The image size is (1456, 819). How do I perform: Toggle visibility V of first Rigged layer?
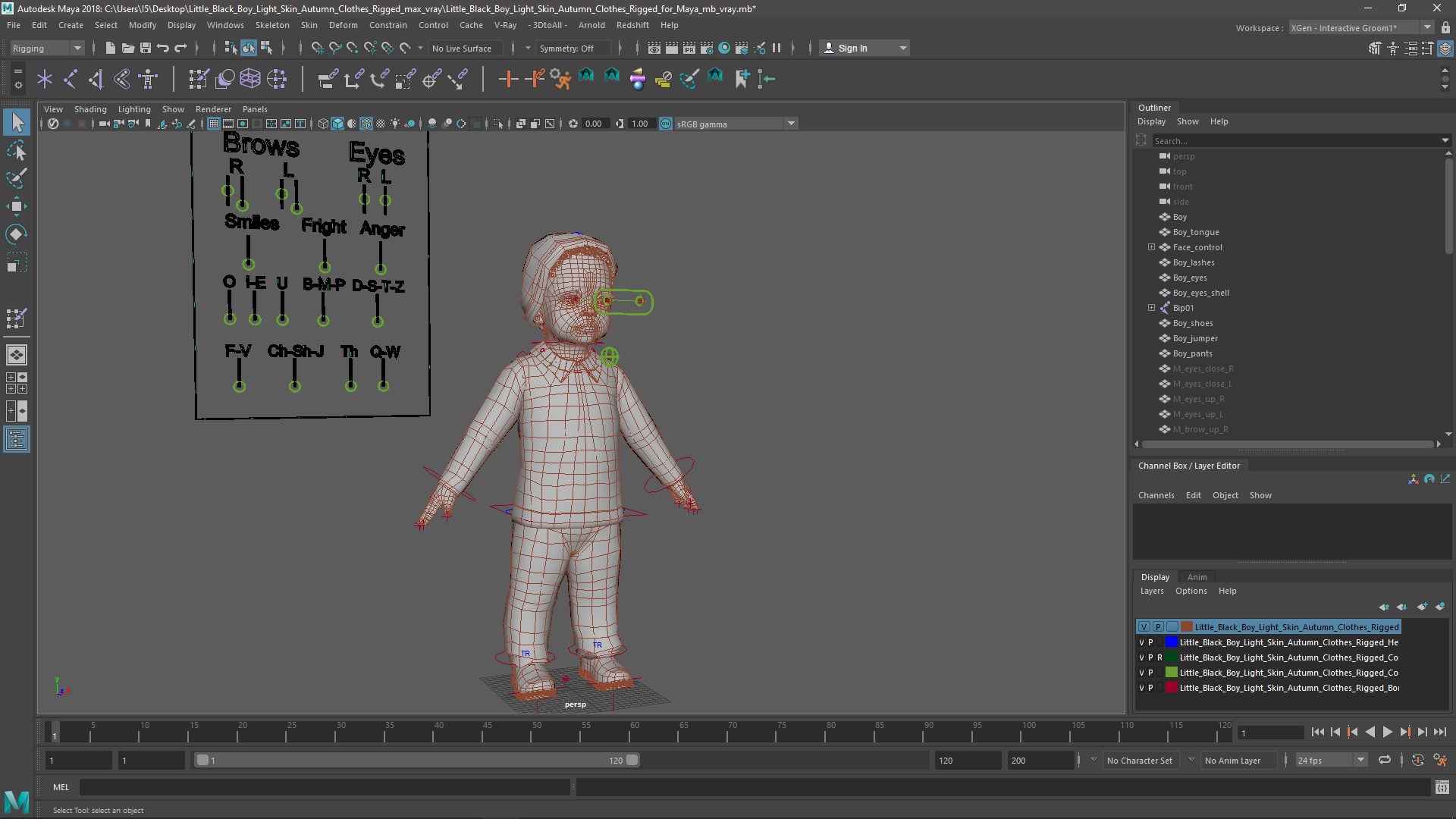coord(1144,627)
